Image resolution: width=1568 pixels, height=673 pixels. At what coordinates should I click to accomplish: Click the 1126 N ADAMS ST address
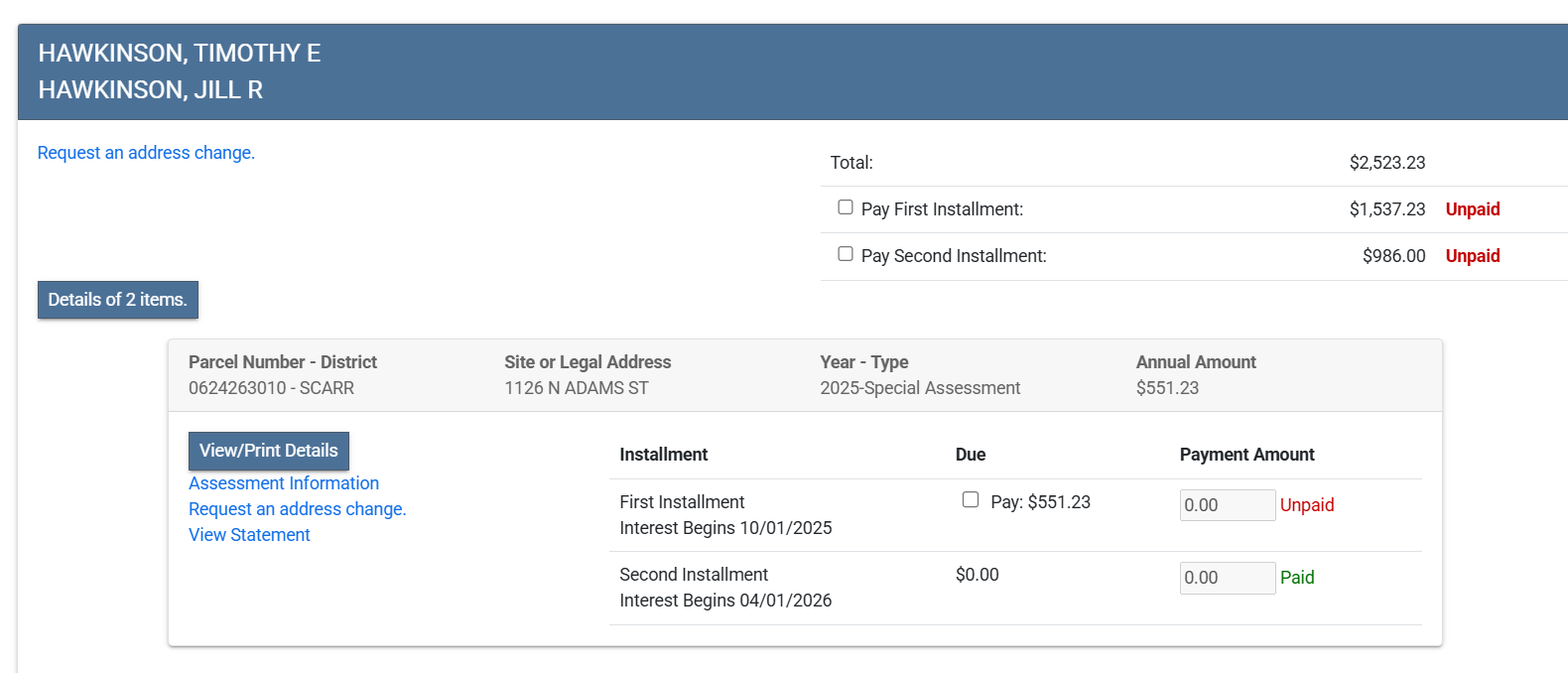point(577,388)
